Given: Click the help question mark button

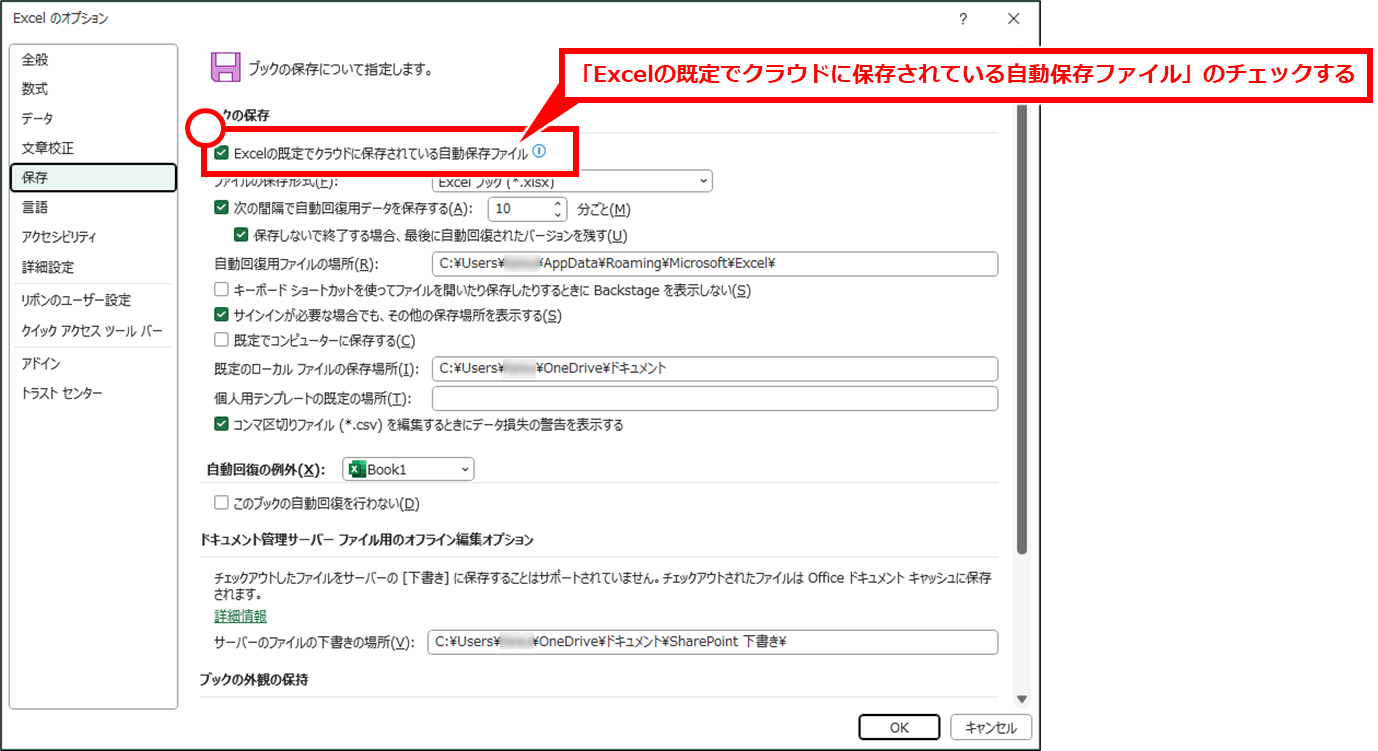Looking at the screenshot, I should point(963,19).
